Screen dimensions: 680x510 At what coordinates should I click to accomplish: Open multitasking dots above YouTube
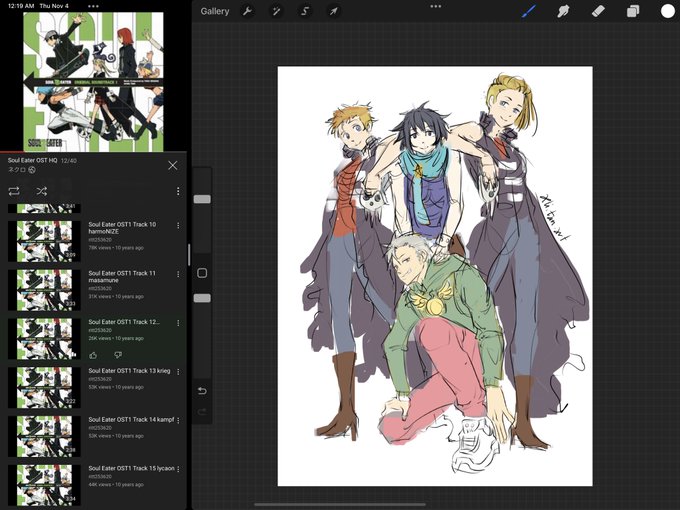pos(93,6)
